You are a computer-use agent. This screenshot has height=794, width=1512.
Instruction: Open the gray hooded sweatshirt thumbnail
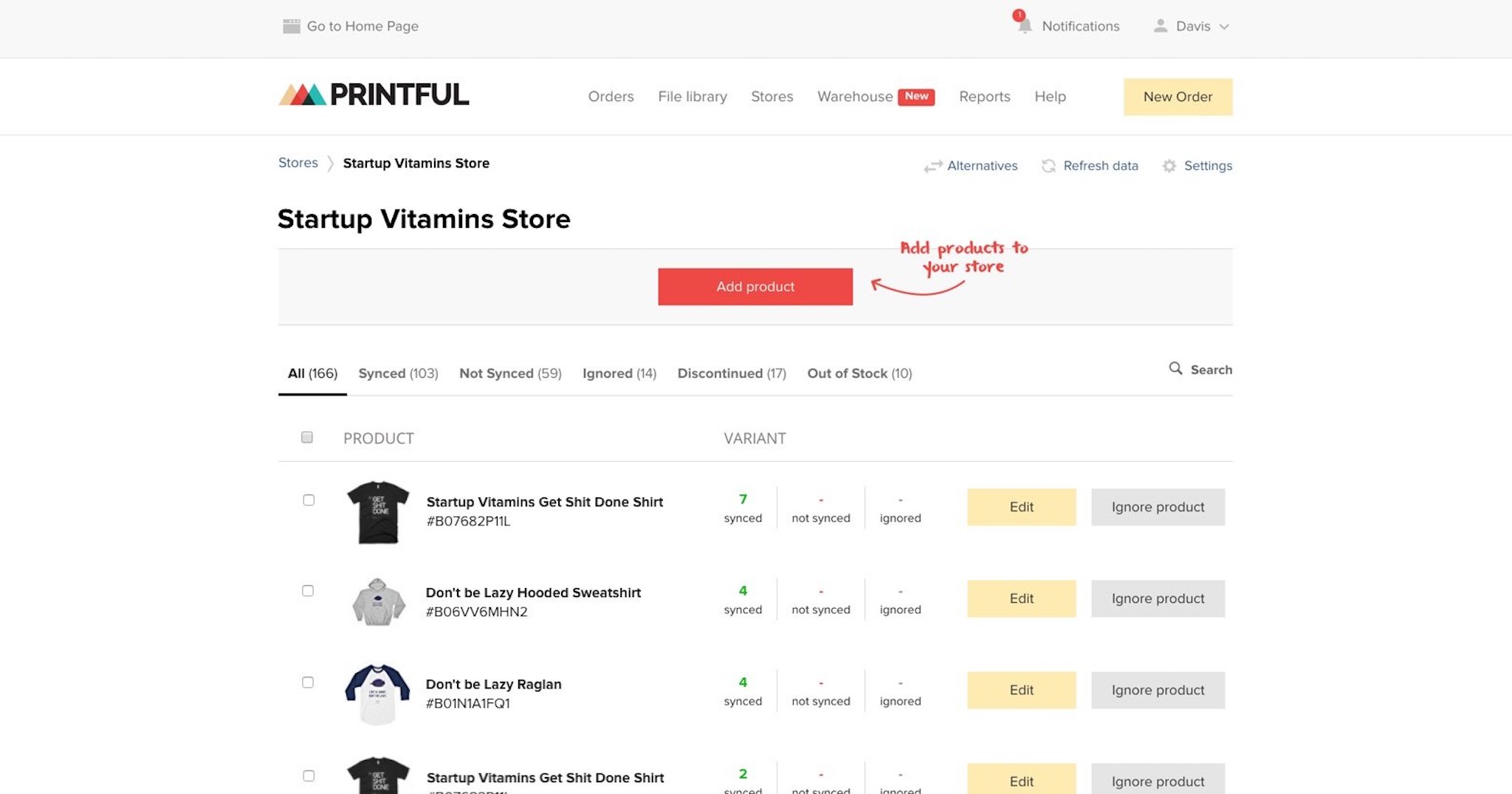tap(378, 602)
